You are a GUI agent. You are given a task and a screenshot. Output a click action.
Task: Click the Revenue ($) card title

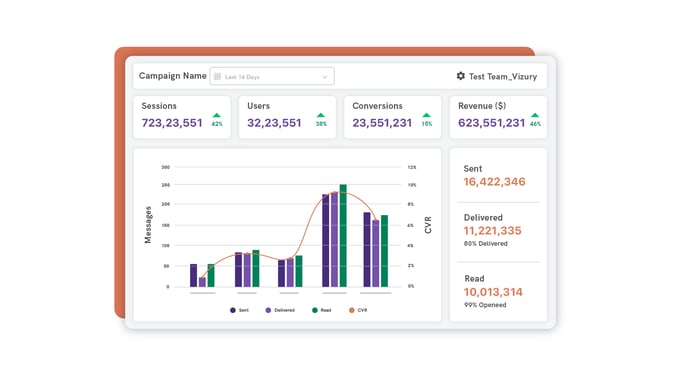(x=482, y=106)
